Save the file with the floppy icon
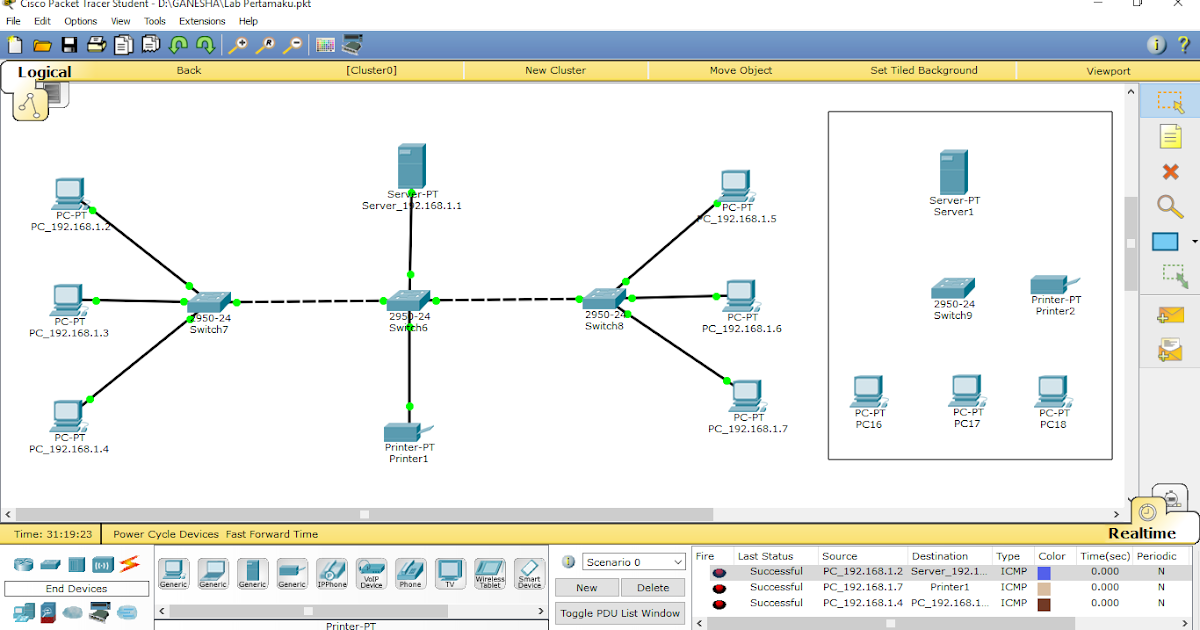Viewport: 1200px width, 630px height. [x=69, y=44]
